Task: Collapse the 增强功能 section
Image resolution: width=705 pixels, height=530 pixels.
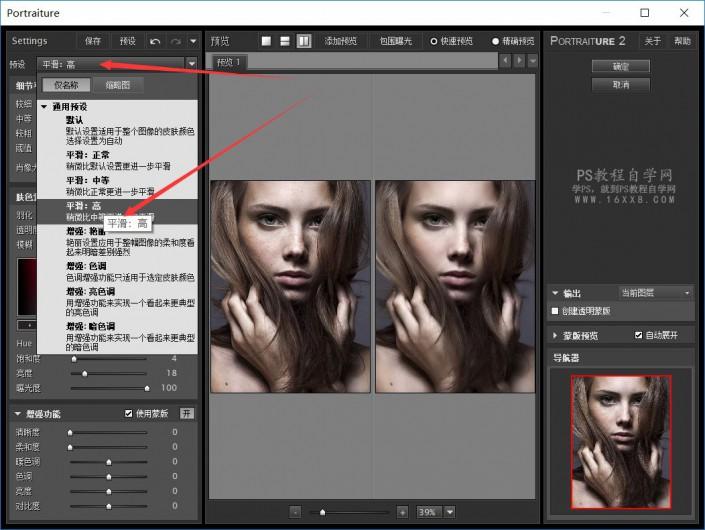Action: 17,413
